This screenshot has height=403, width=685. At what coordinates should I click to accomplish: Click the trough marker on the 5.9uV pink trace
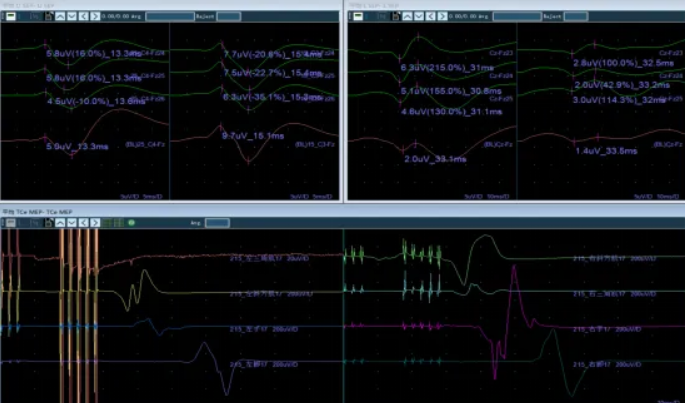[72, 154]
